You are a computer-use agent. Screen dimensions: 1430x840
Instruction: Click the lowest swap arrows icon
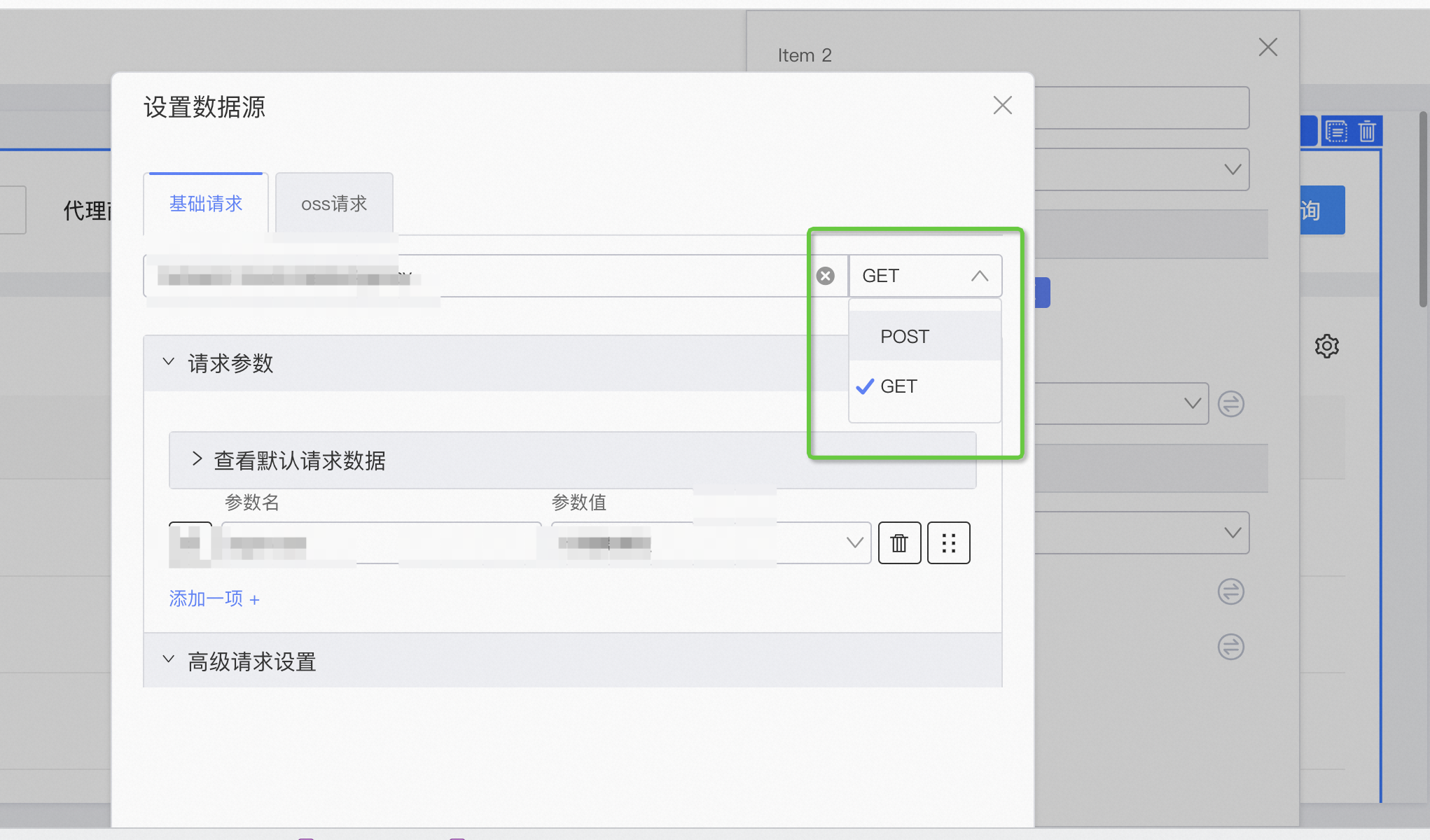(x=1230, y=646)
